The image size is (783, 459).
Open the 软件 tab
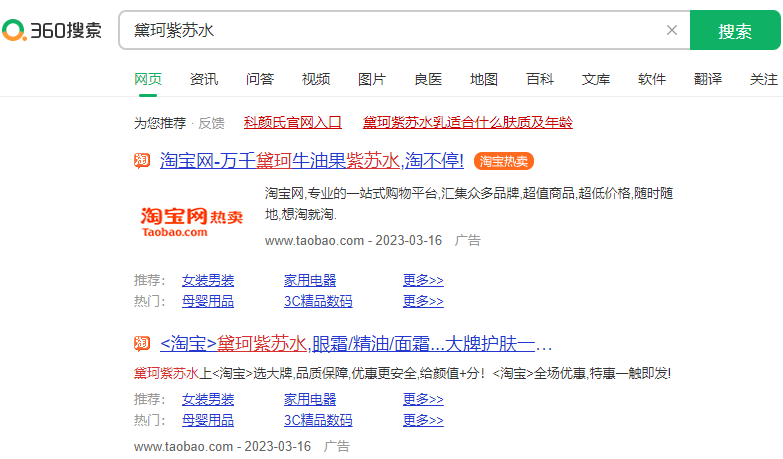point(652,79)
